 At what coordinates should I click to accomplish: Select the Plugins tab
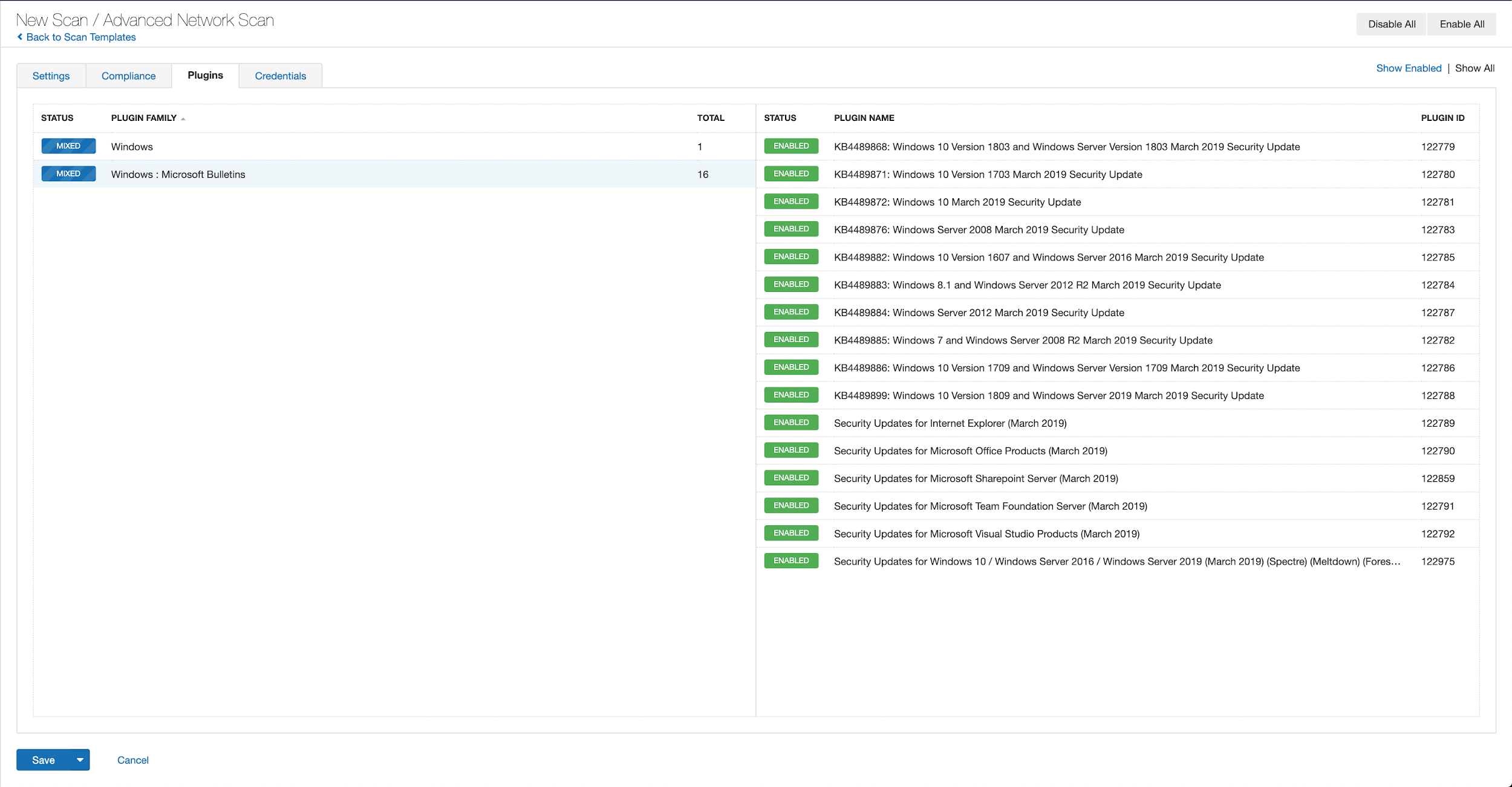pos(204,75)
